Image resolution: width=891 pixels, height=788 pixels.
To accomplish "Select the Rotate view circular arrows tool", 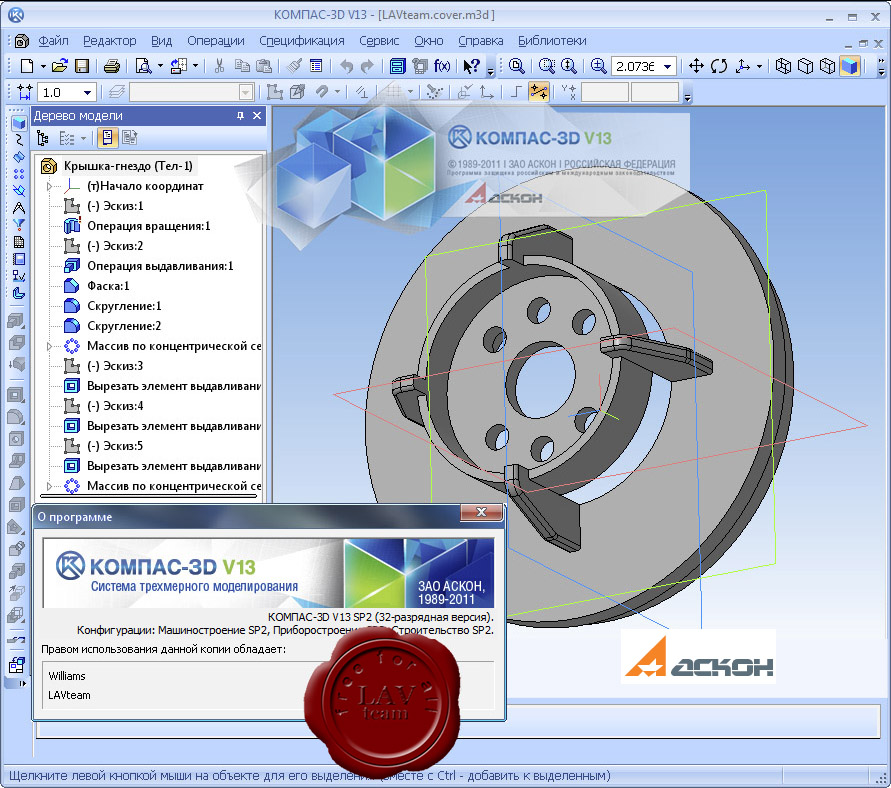I will pyautogui.click(x=719, y=66).
